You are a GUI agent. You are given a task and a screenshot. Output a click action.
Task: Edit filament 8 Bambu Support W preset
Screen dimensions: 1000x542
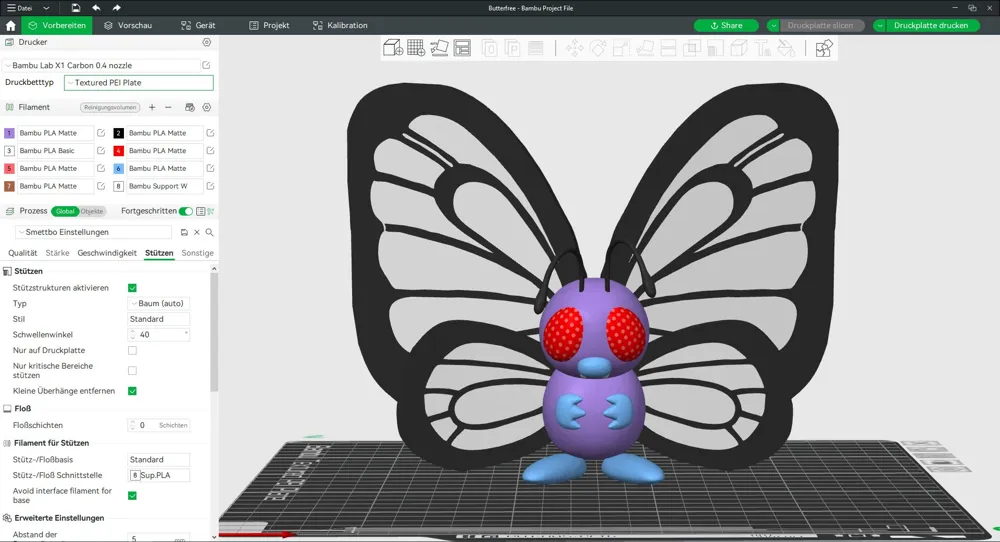210,186
